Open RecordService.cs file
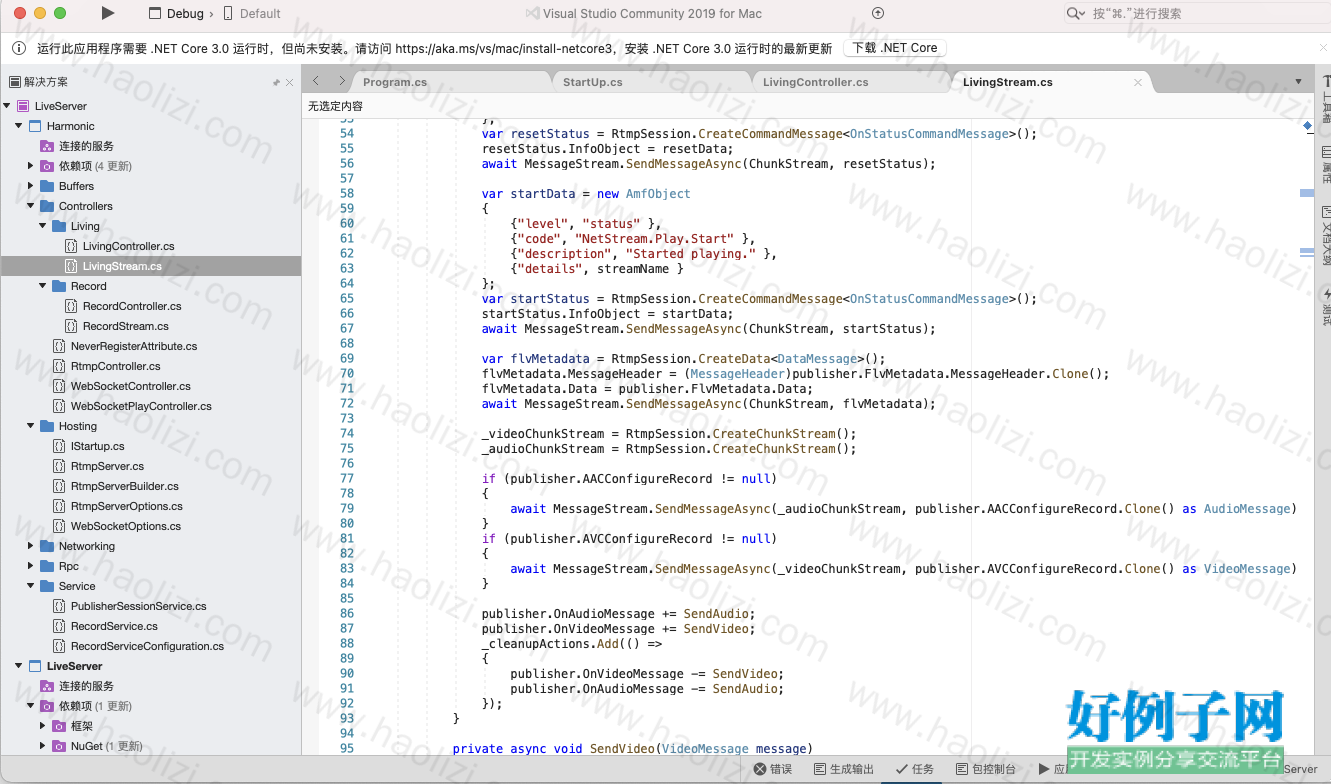1331x784 pixels. (114, 626)
